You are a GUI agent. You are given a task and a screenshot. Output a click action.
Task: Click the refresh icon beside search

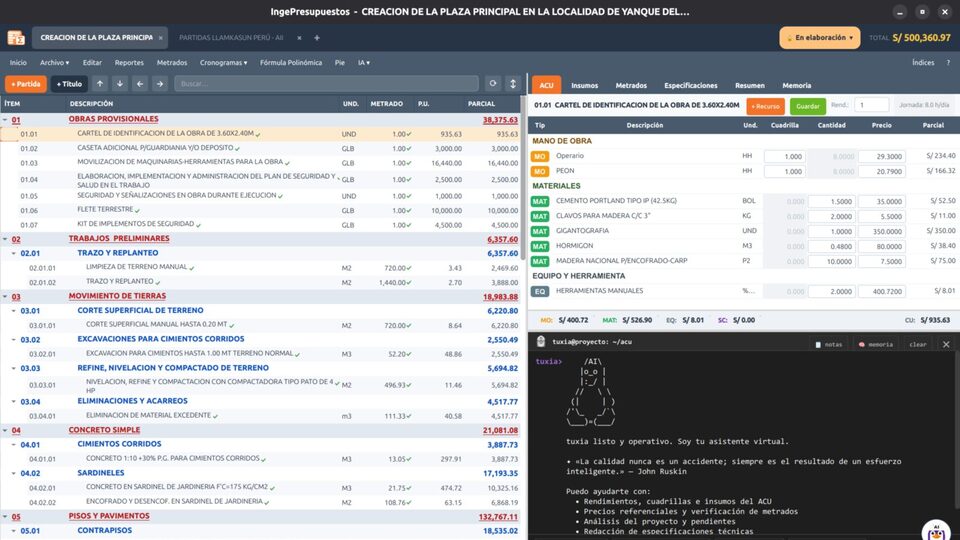click(493, 84)
